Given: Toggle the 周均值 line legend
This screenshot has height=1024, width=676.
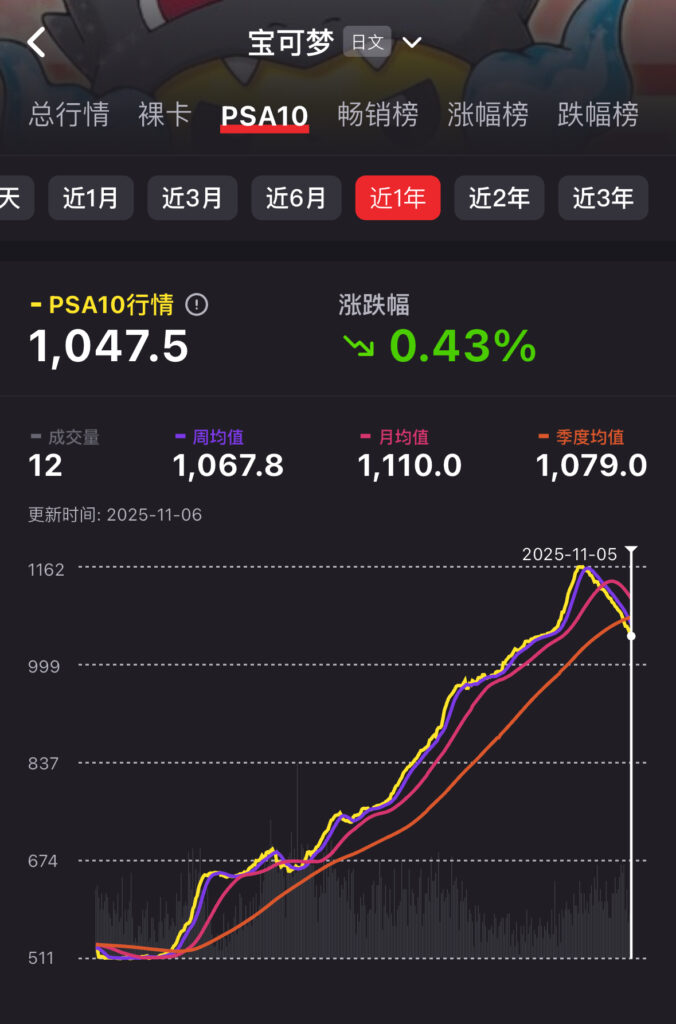Looking at the screenshot, I should point(209,437).
